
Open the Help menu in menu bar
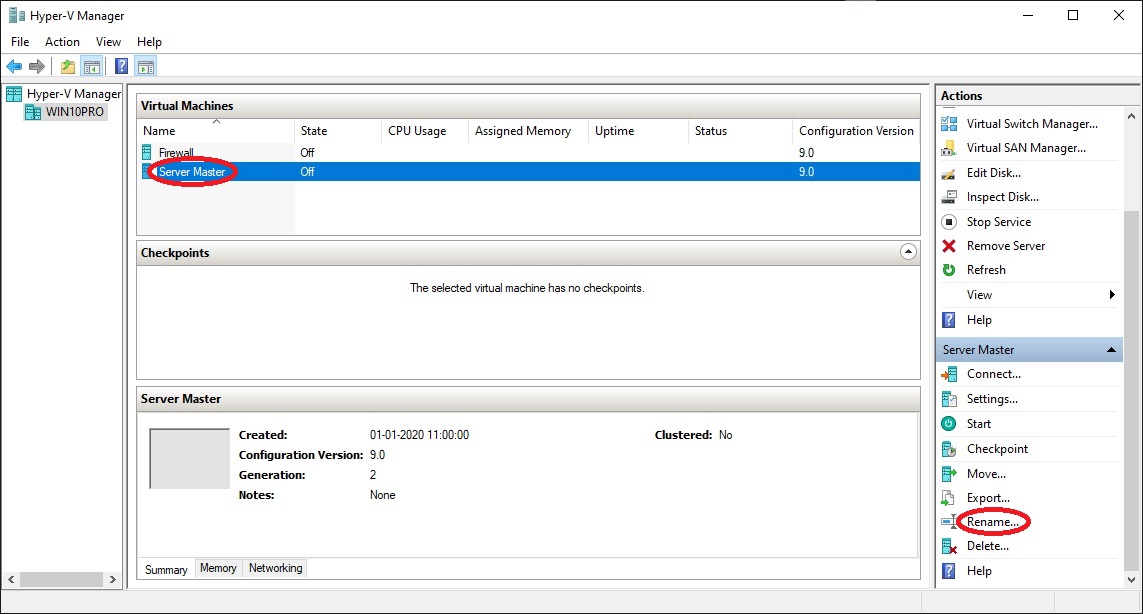click(x=149, y=42)
